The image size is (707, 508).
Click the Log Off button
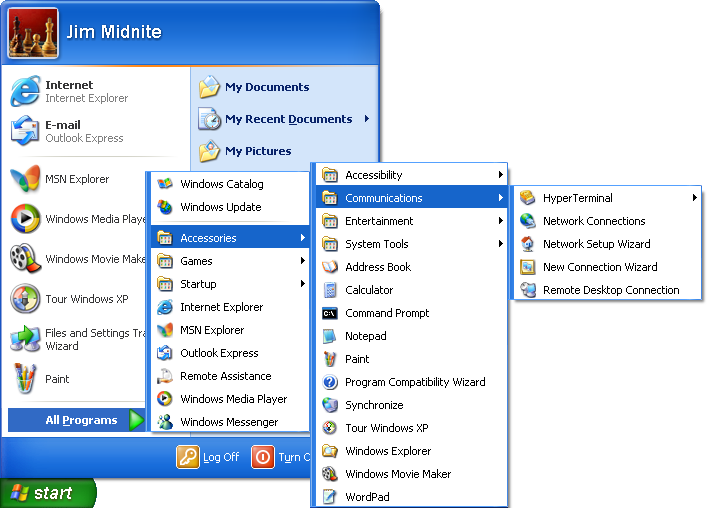click(x=208, y=458)
